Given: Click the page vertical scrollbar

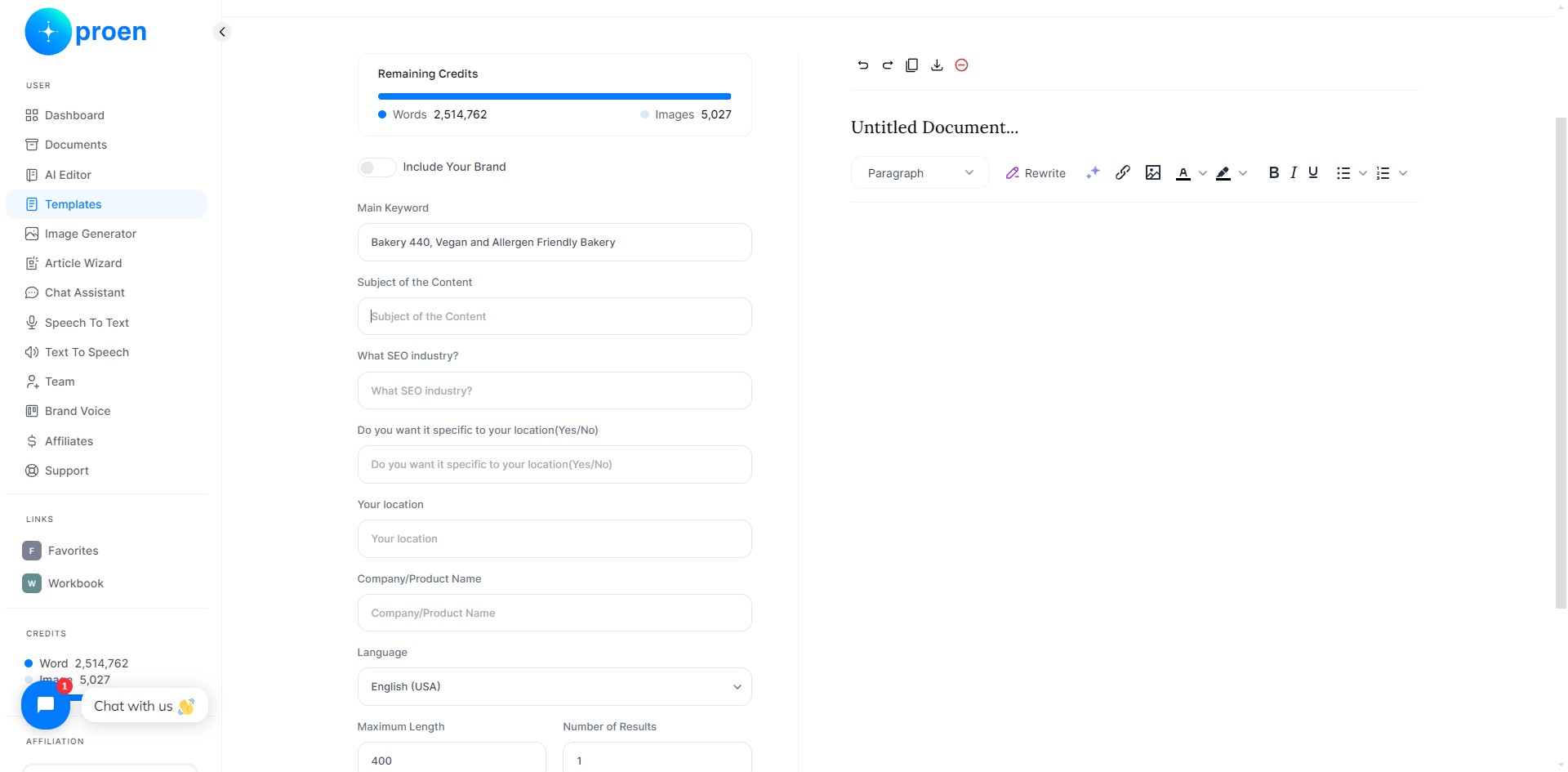Looking at the screenshot, I should point(1561,364).
